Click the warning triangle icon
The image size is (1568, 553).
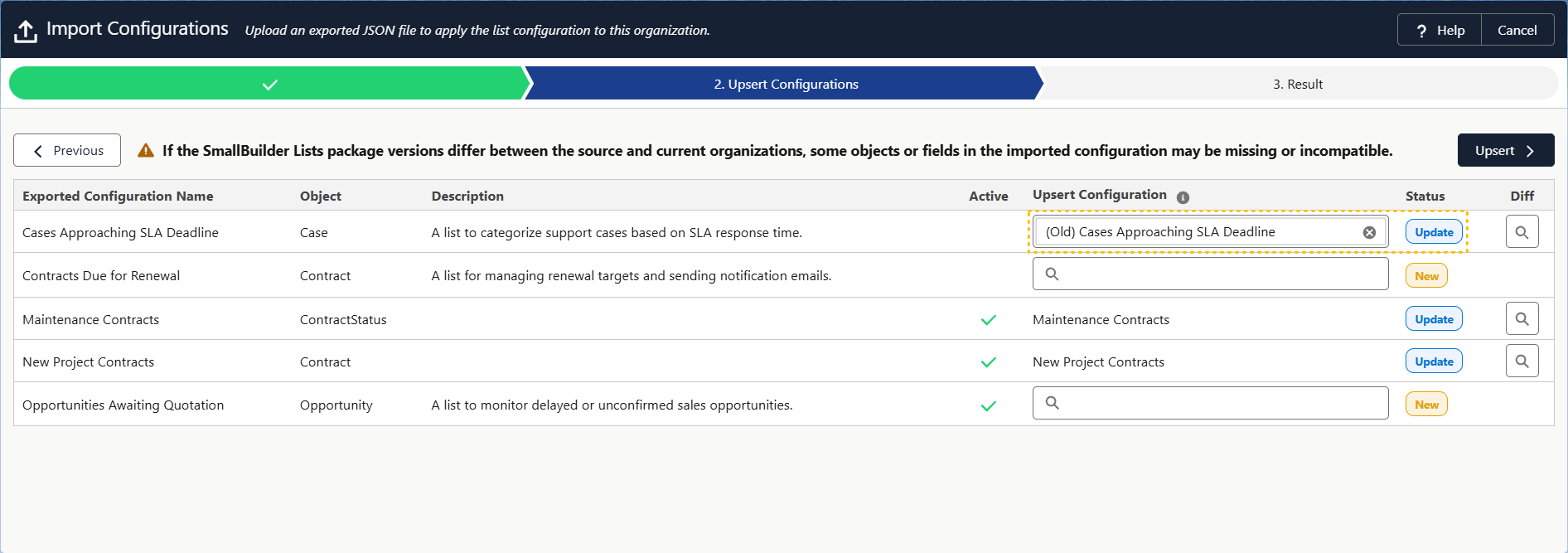click(x=146, y=151)
